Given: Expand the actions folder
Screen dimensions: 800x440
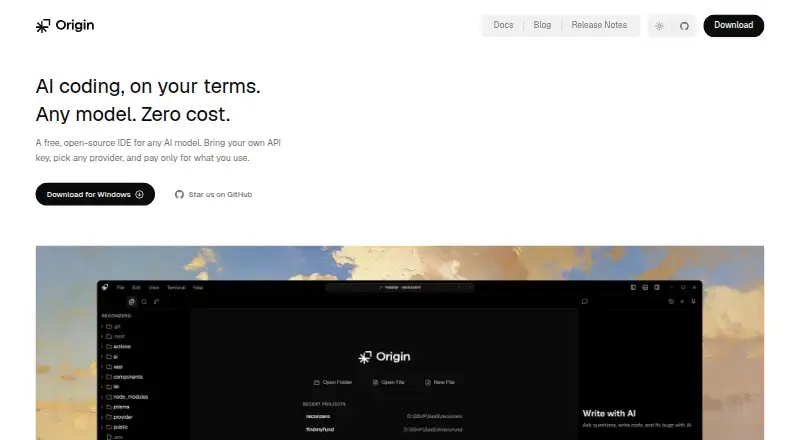Looking at the screenshot, I should (116, 347).
